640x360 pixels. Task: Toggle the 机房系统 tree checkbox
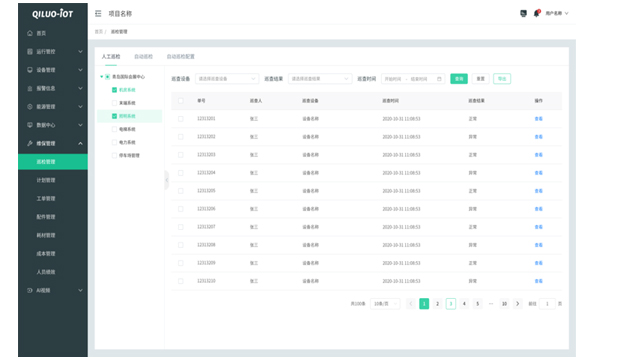(x=114, y=90)
